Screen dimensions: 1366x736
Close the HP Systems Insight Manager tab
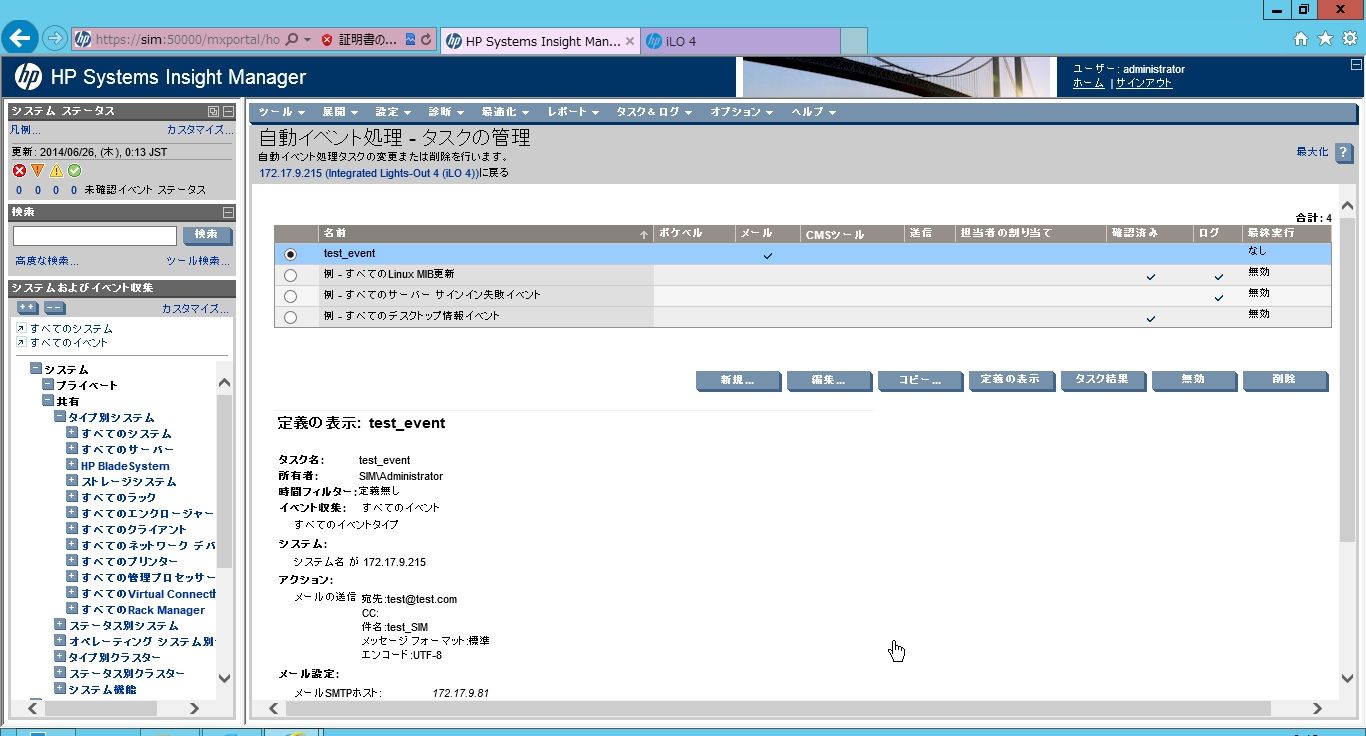(629, 41)
